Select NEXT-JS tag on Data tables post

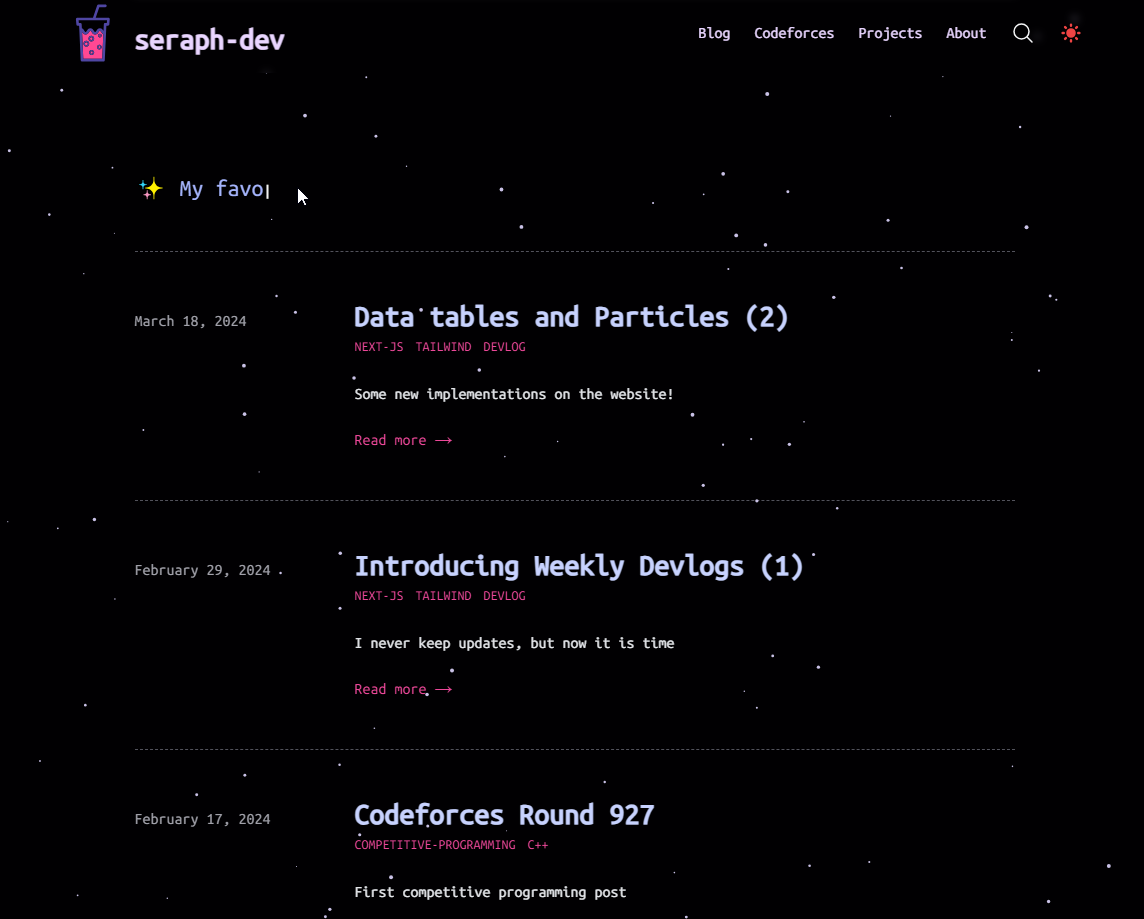click(x=378, y=347)
